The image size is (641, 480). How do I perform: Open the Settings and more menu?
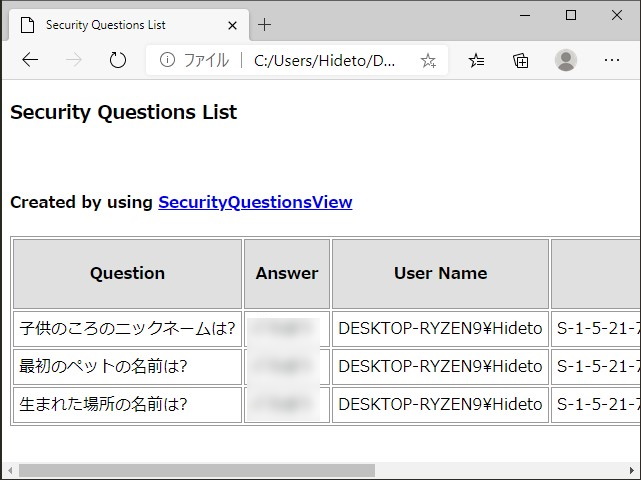[x=612, y=60]
